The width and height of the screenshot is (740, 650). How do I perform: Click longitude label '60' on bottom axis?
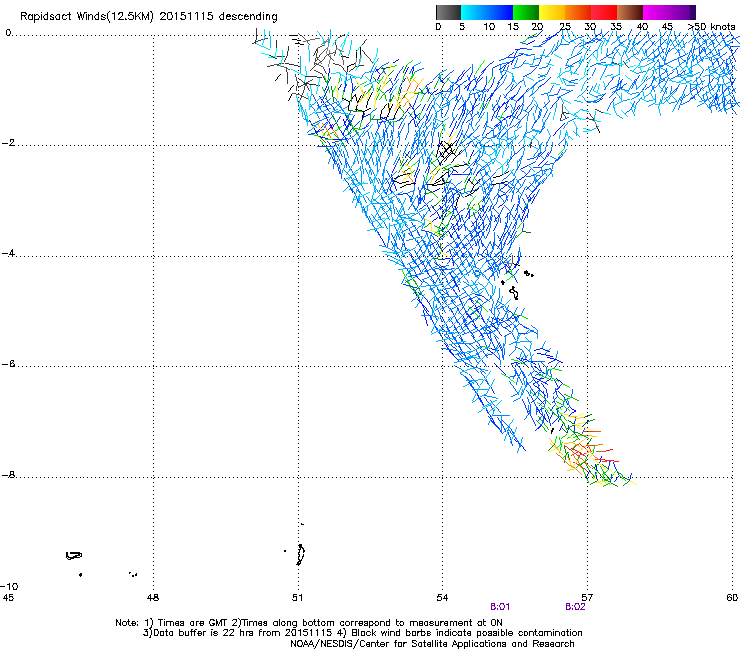732,598
